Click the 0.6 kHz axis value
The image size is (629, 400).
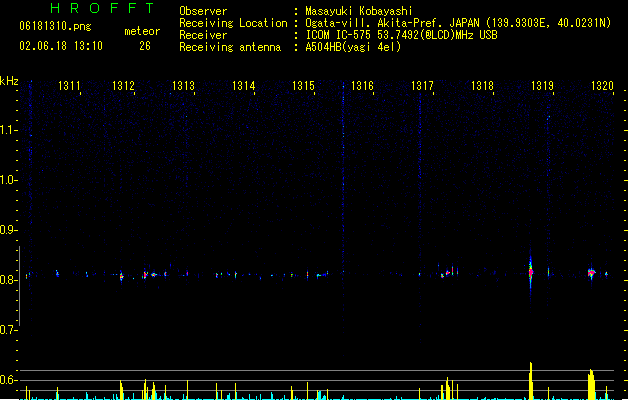pos(8,380)
